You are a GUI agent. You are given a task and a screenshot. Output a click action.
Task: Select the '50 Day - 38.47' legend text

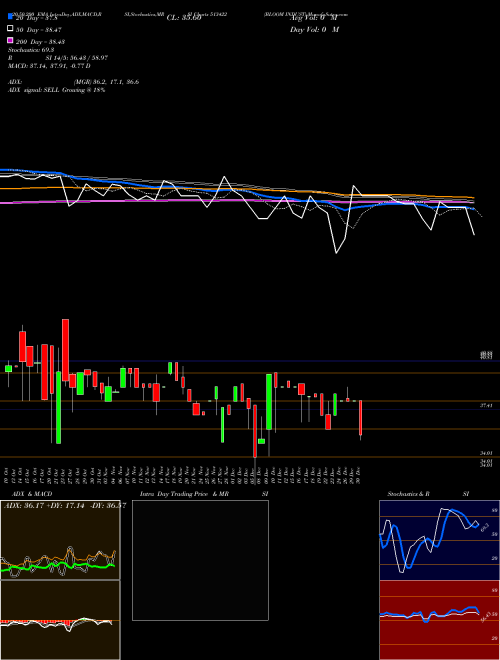[x=38, y=30]
